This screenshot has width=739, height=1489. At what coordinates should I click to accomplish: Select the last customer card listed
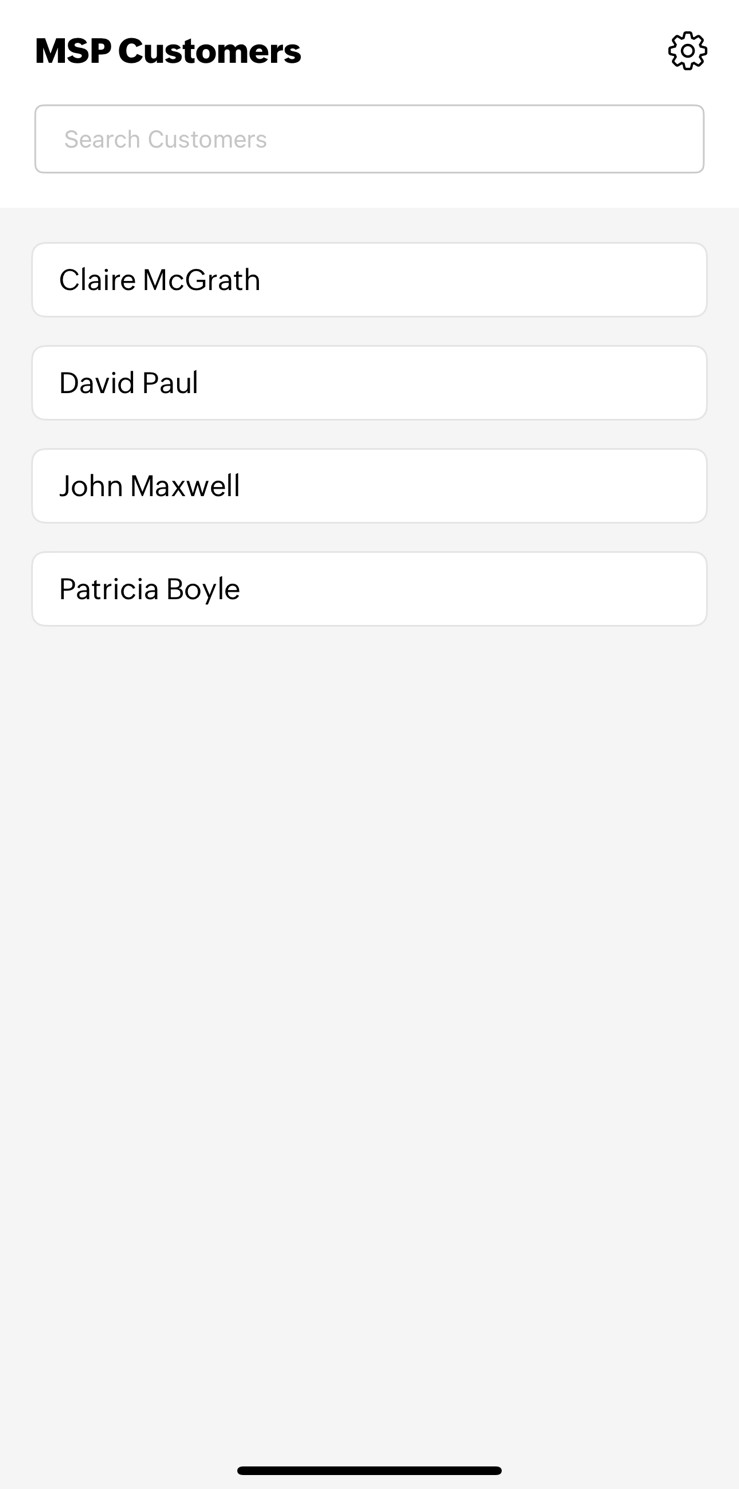[x=369, y=589]
